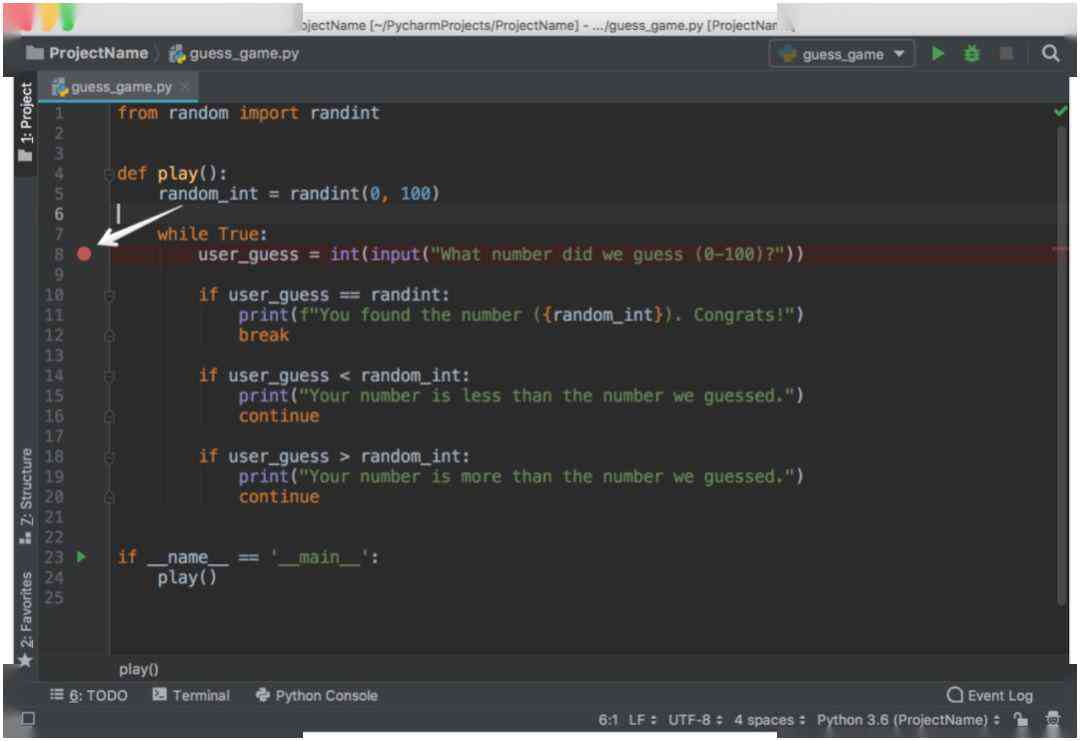Collapse the fold marker on line 10

pyautogui.click(x=108, y=295)
